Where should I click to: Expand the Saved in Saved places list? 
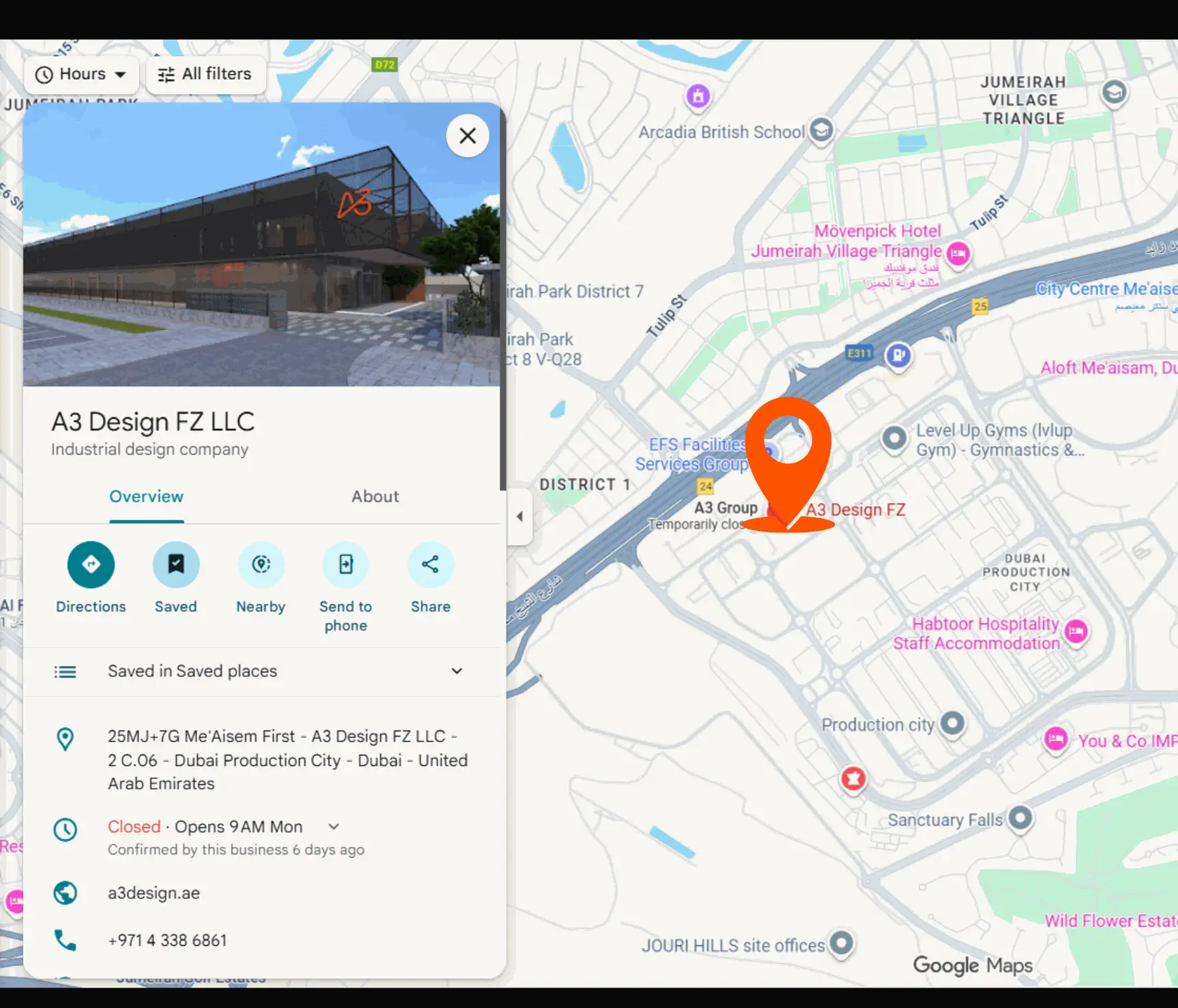[457, 671]
